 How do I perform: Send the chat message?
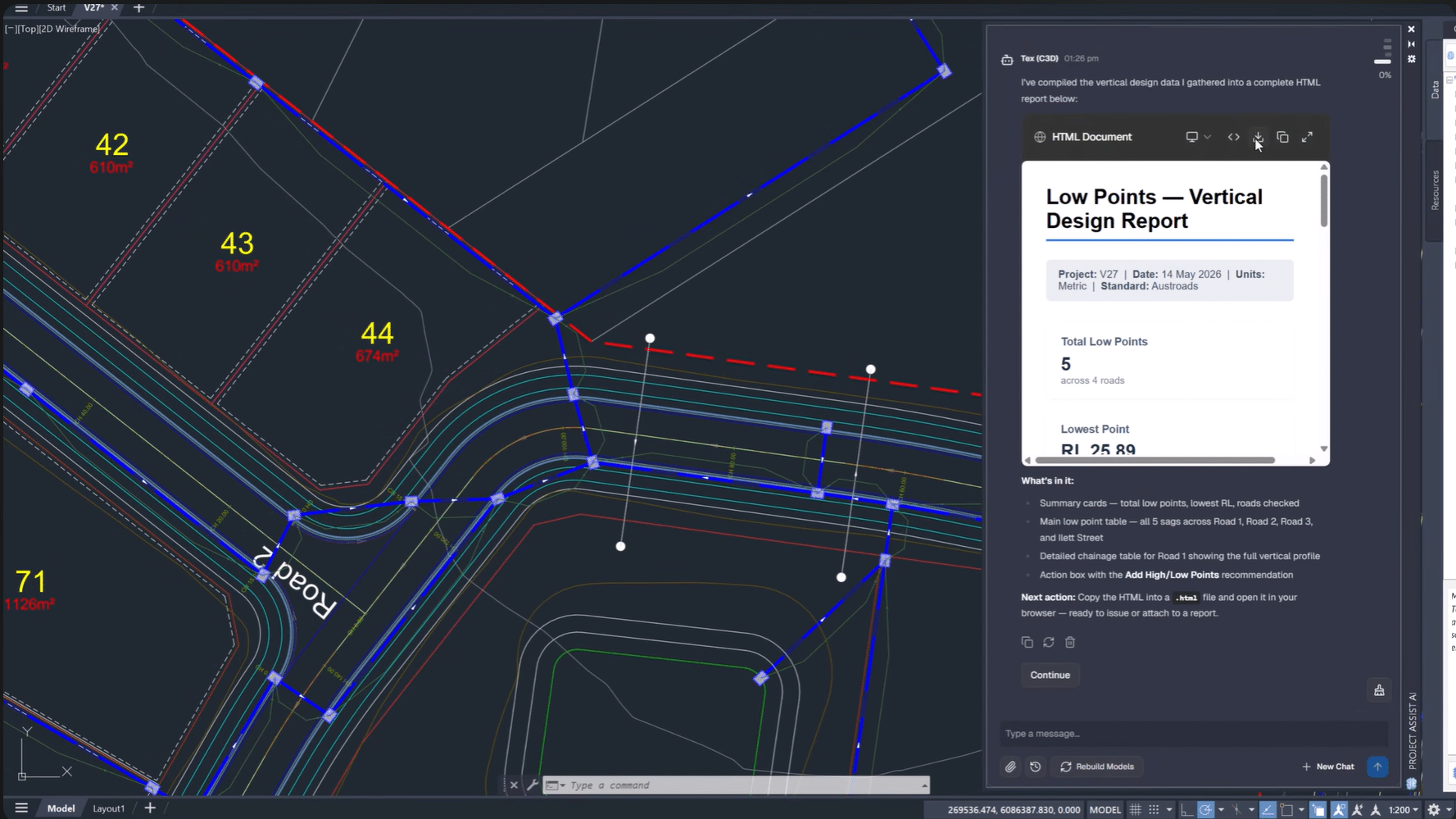1377,767
